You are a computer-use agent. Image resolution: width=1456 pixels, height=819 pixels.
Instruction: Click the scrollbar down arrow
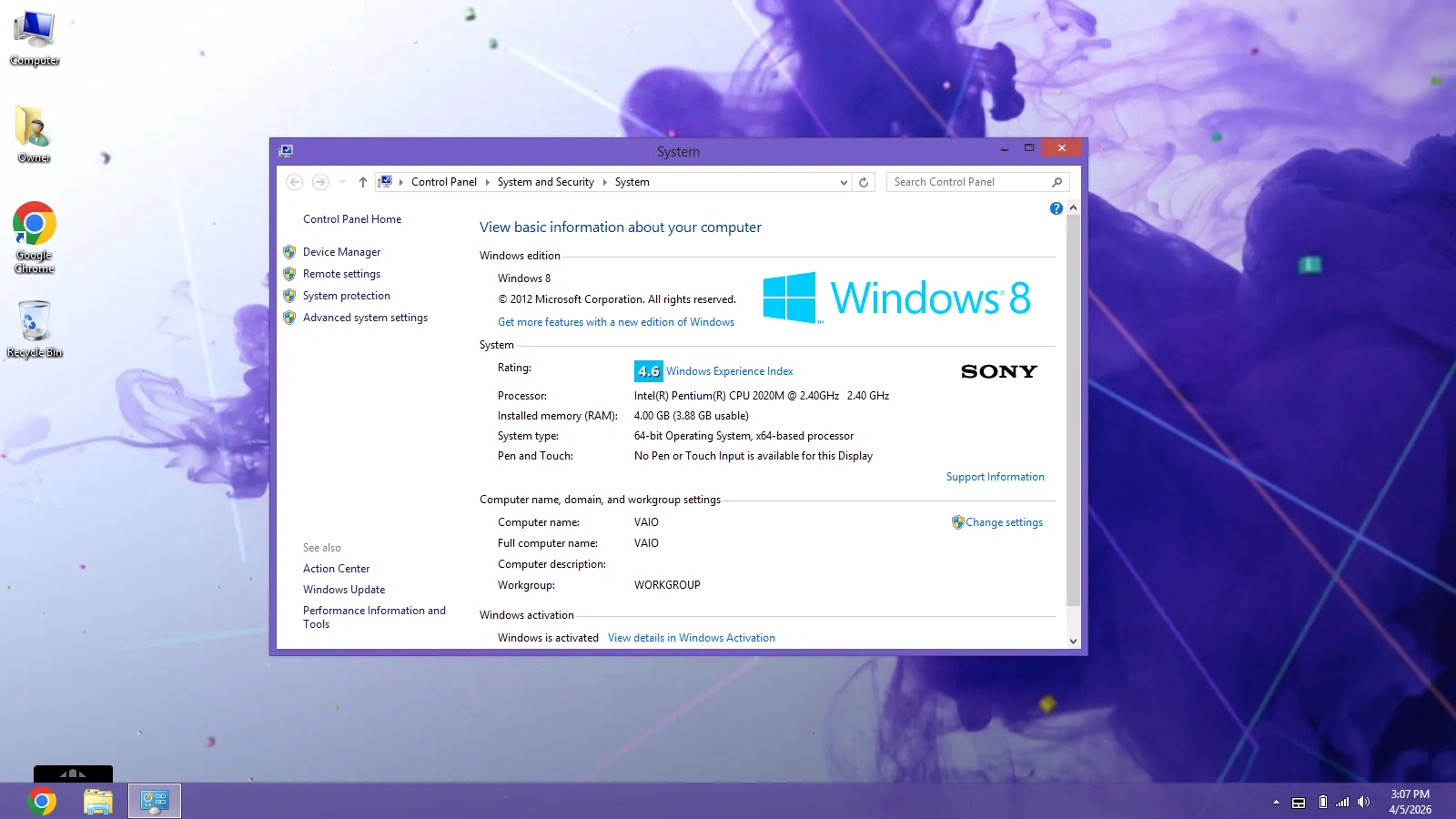pos(1073,641)
